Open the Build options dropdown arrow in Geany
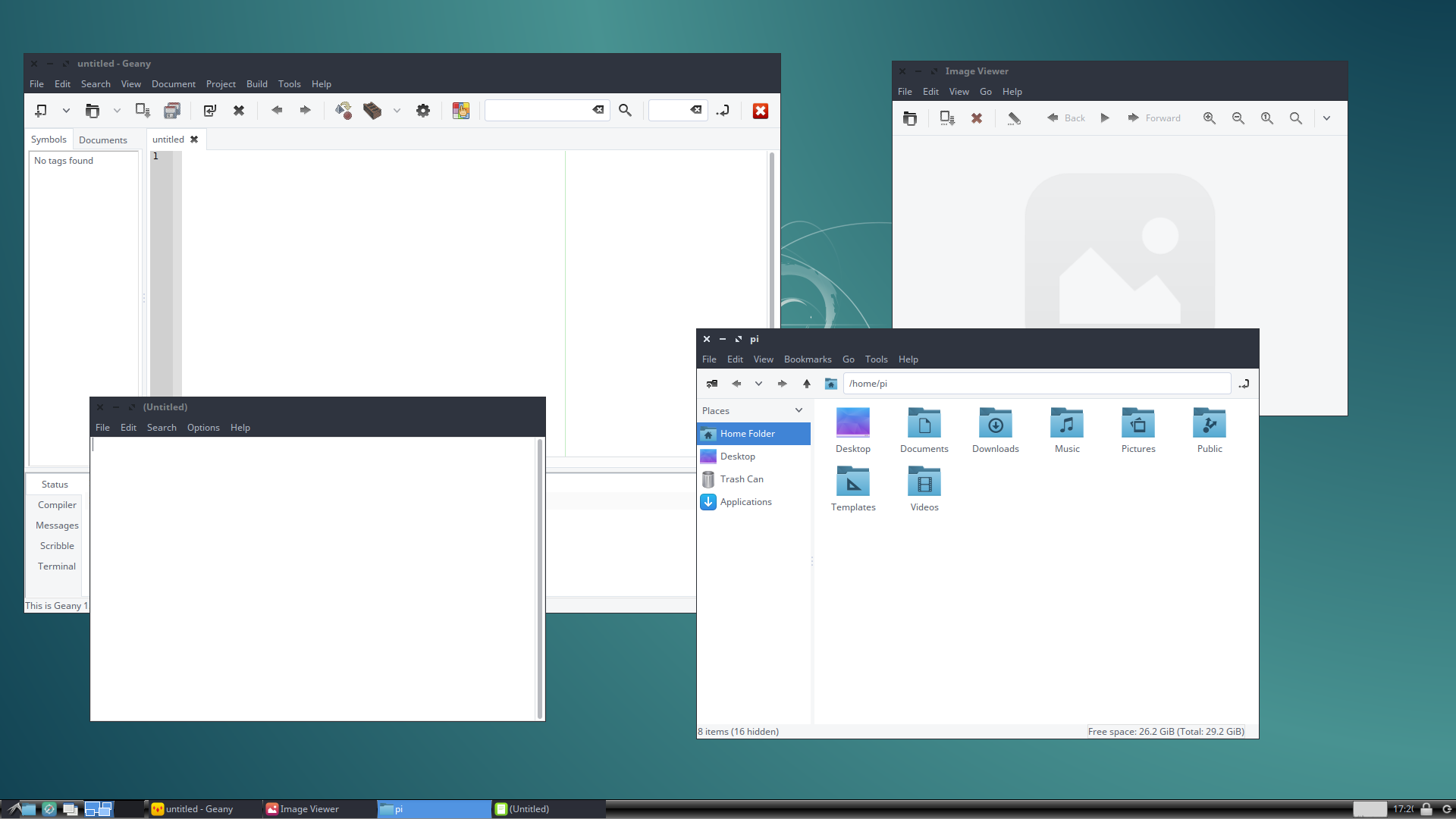1456x819 pixels. (397, 111)
